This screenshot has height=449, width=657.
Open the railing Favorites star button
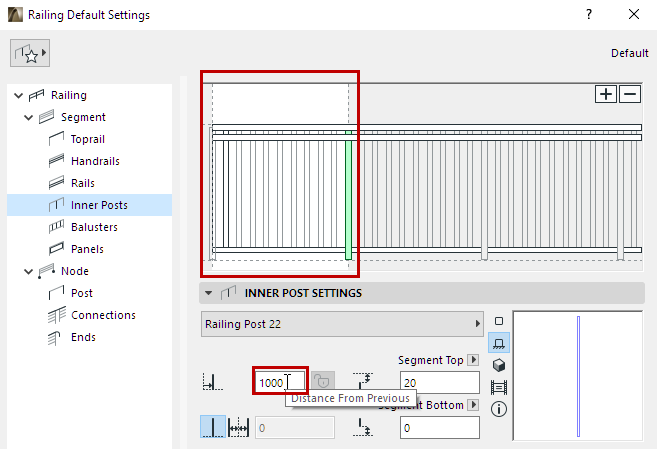click(30, 53)
